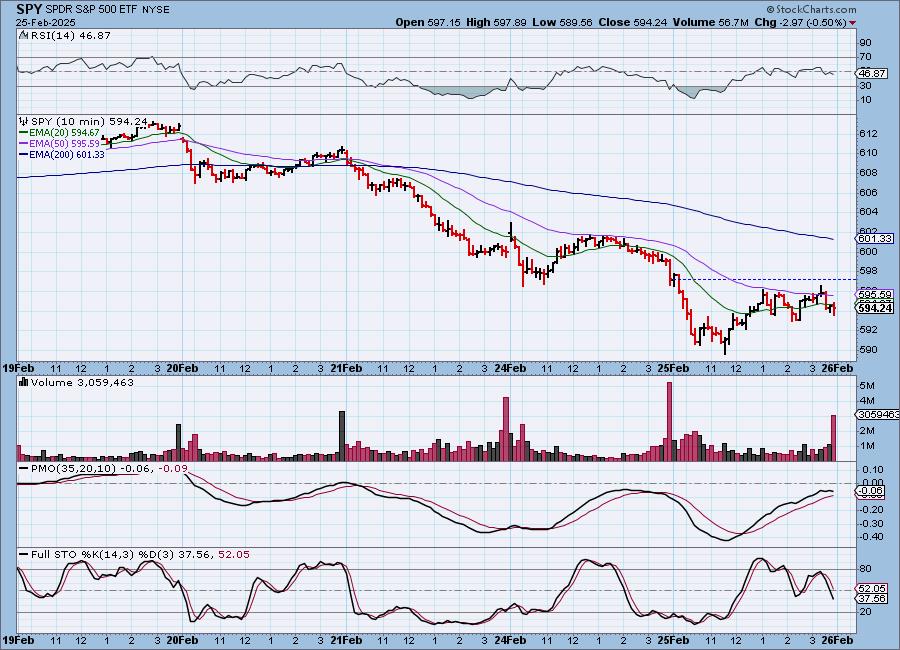Click the boxed 601.33 price axis label
This screenshot has height=650, width=900.
coord(875,238)
